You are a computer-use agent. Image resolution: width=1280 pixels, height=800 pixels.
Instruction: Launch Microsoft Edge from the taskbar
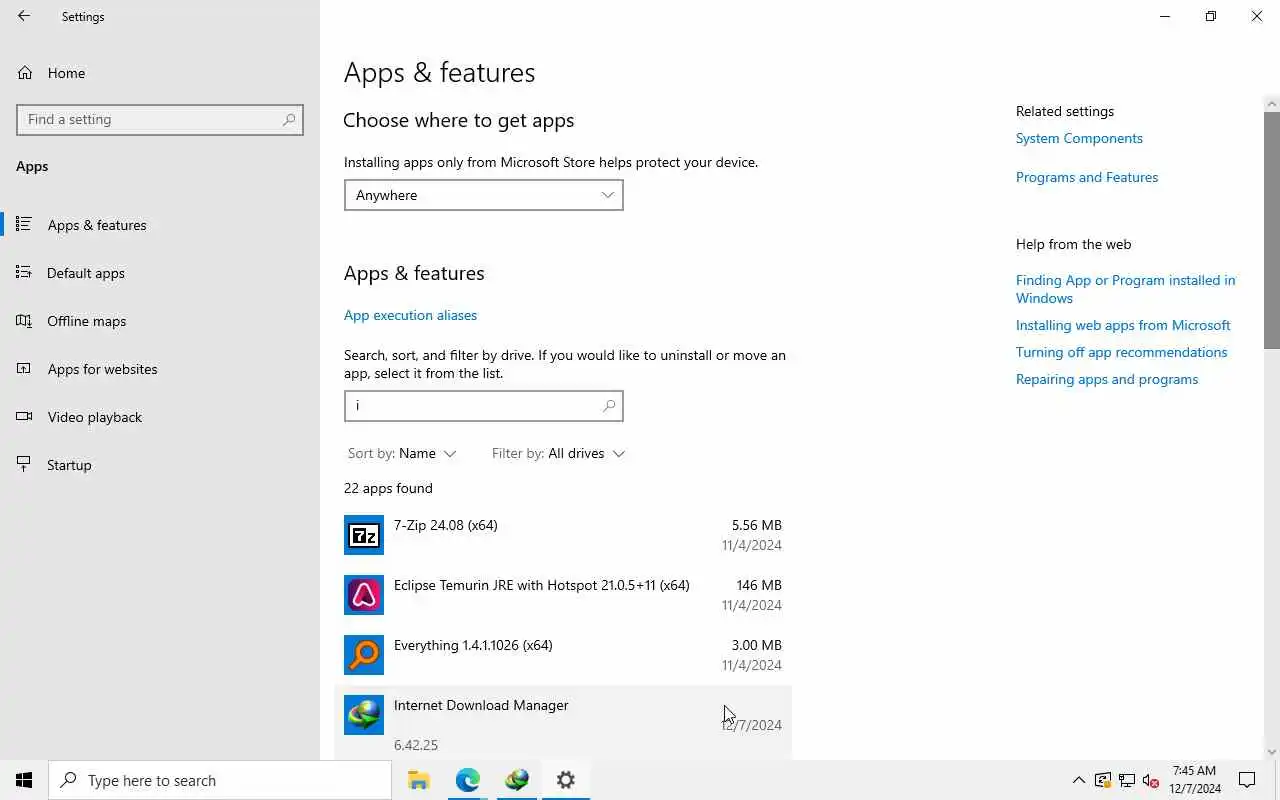[x=468, y=780]
